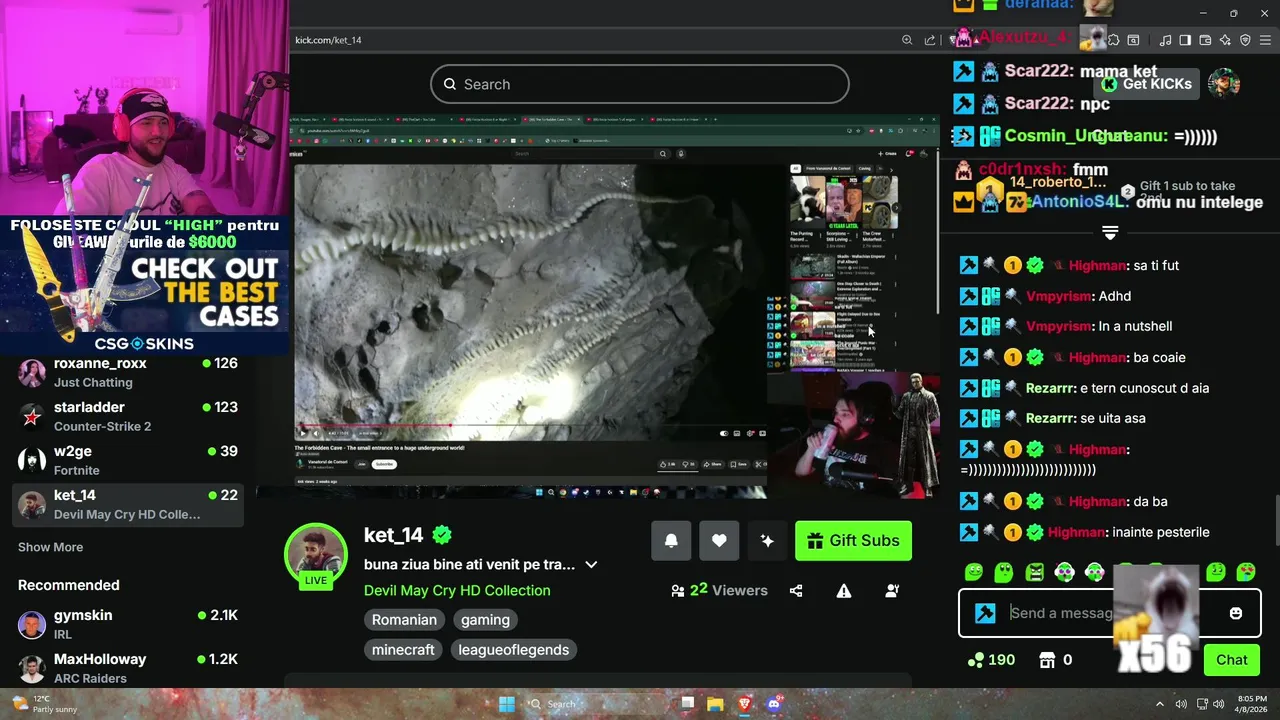Send message with the Chat button
The width and height of the screenshot is (1280, 720).
(x=1232, y=659)
